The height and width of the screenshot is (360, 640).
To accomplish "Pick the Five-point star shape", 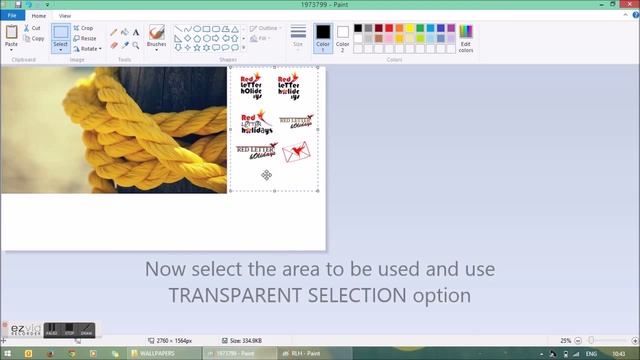I will [197, 48].
